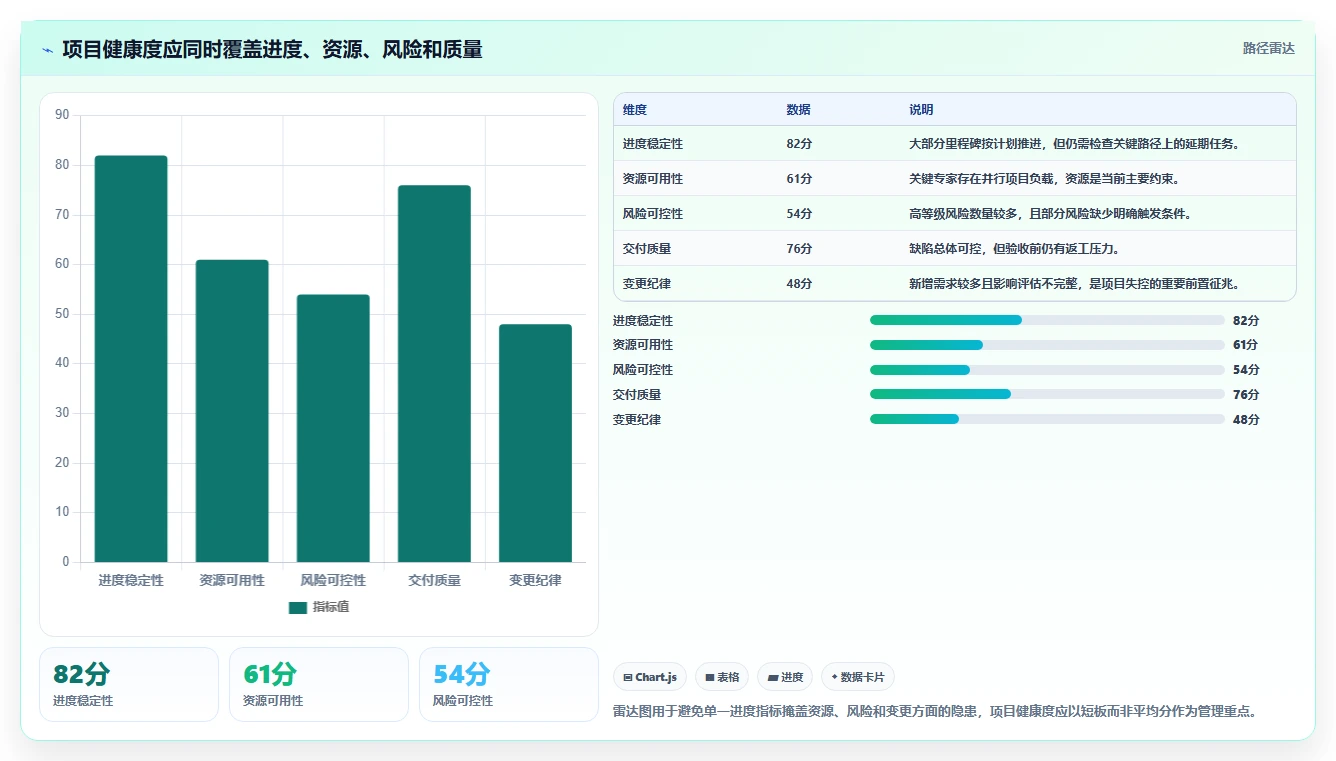Viewport: 1336px width, 761px height.
Task: Select the 变更纪律 table row name
Action: pyautogui.click(x=647, y=284)
